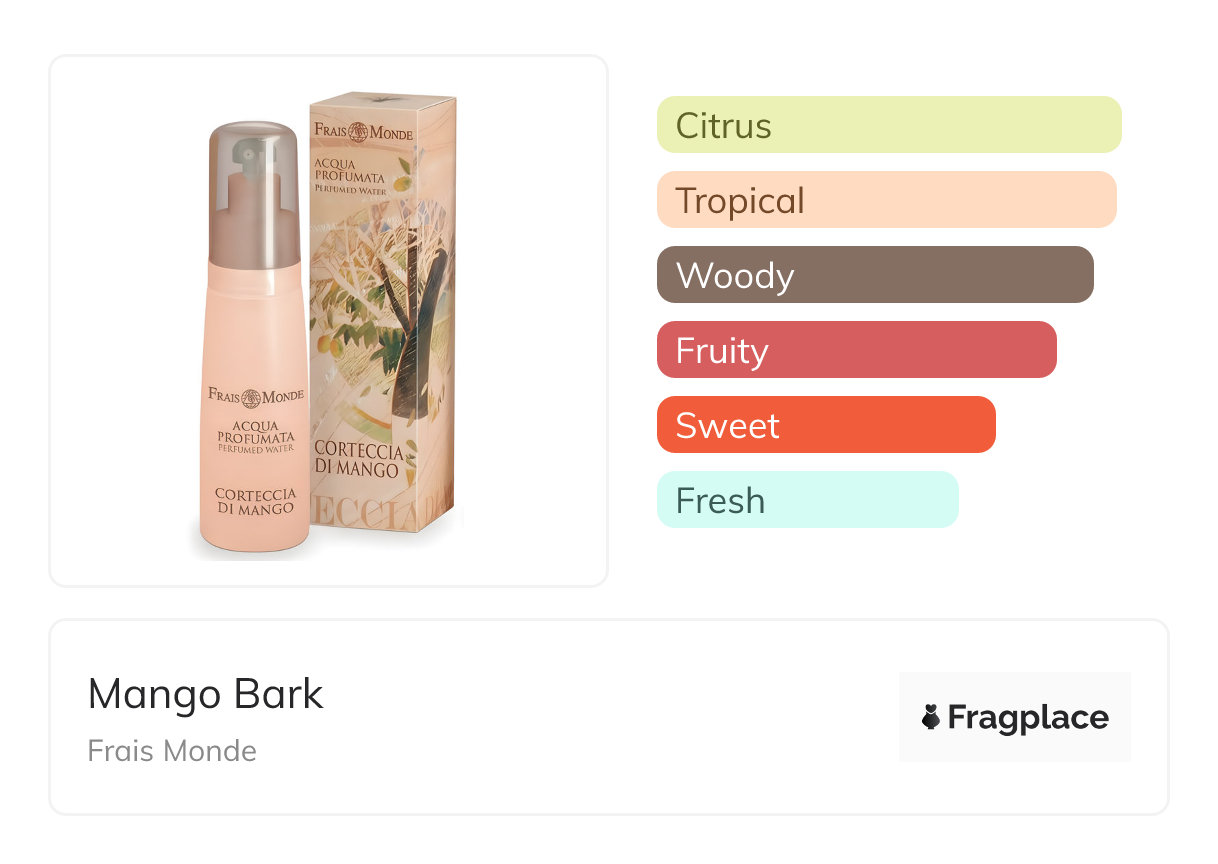Open the Mango Bark fragrance title
The height and width of the screenshot is (864, 1218).
206,694
